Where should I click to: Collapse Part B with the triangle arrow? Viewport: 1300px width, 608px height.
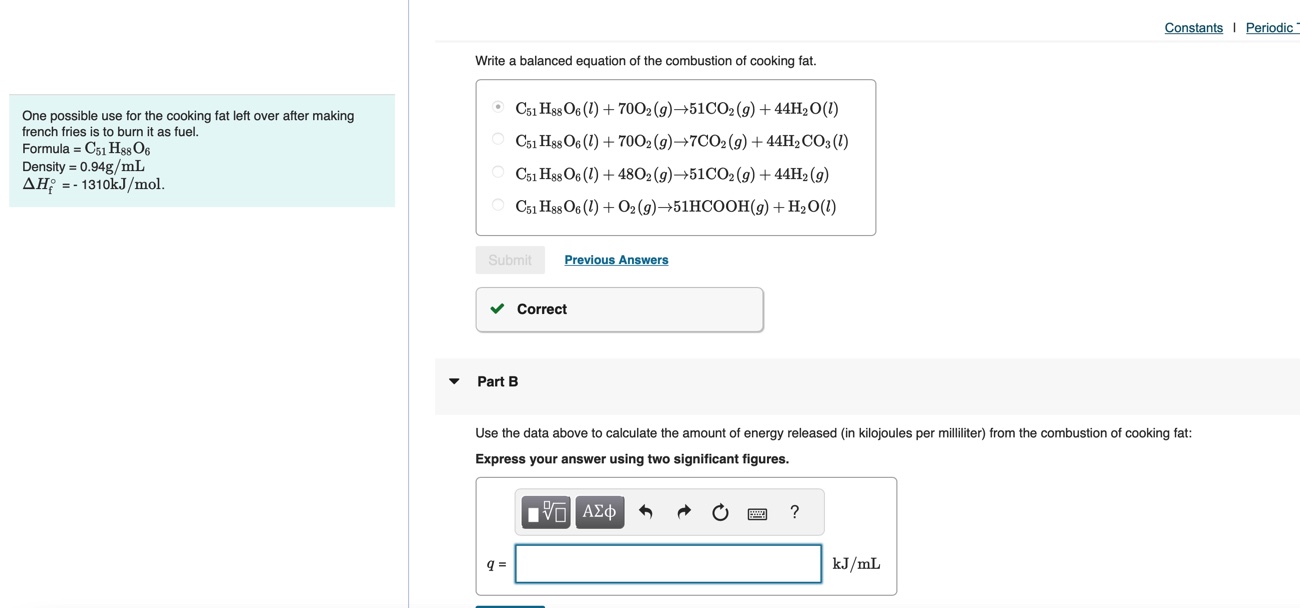tap(454, 381)
